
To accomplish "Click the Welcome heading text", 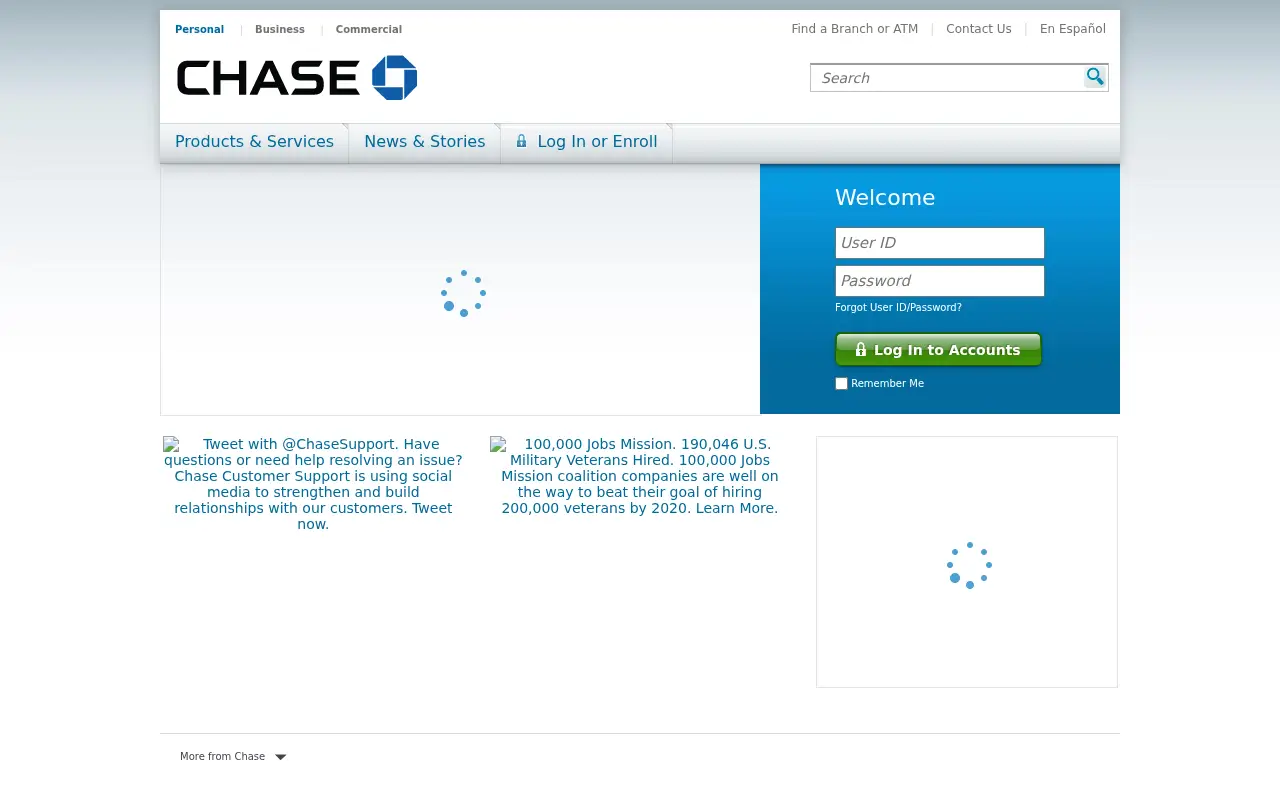I will click(x=885, y=198).
